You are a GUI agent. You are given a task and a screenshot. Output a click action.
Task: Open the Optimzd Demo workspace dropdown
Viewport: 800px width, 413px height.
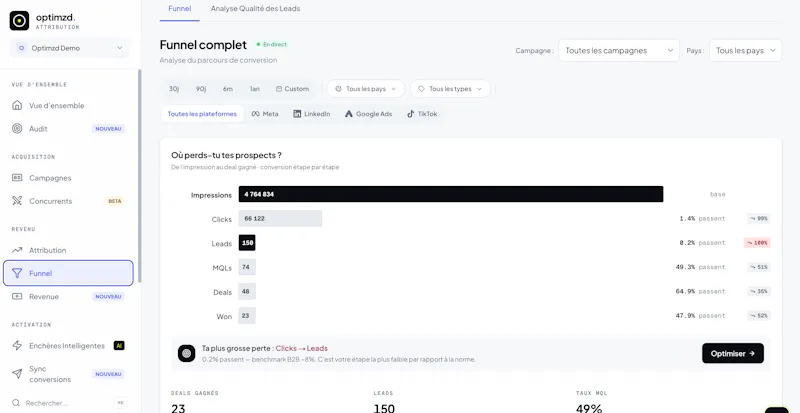pyautogui.click(x=70, y=48)
